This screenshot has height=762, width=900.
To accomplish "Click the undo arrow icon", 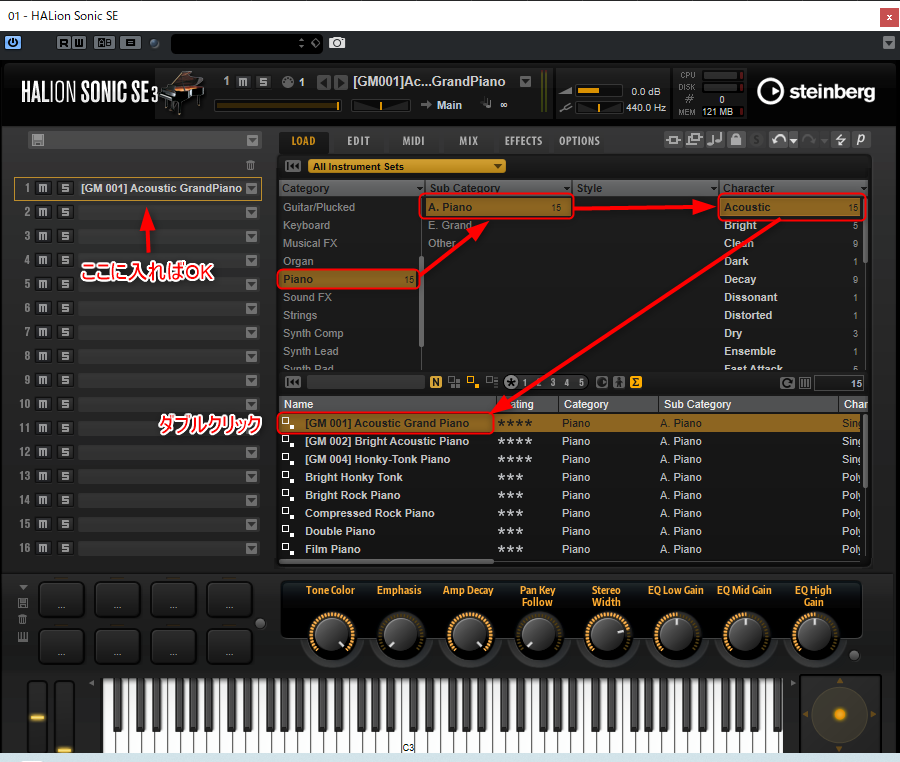I will tap(778, 140).
